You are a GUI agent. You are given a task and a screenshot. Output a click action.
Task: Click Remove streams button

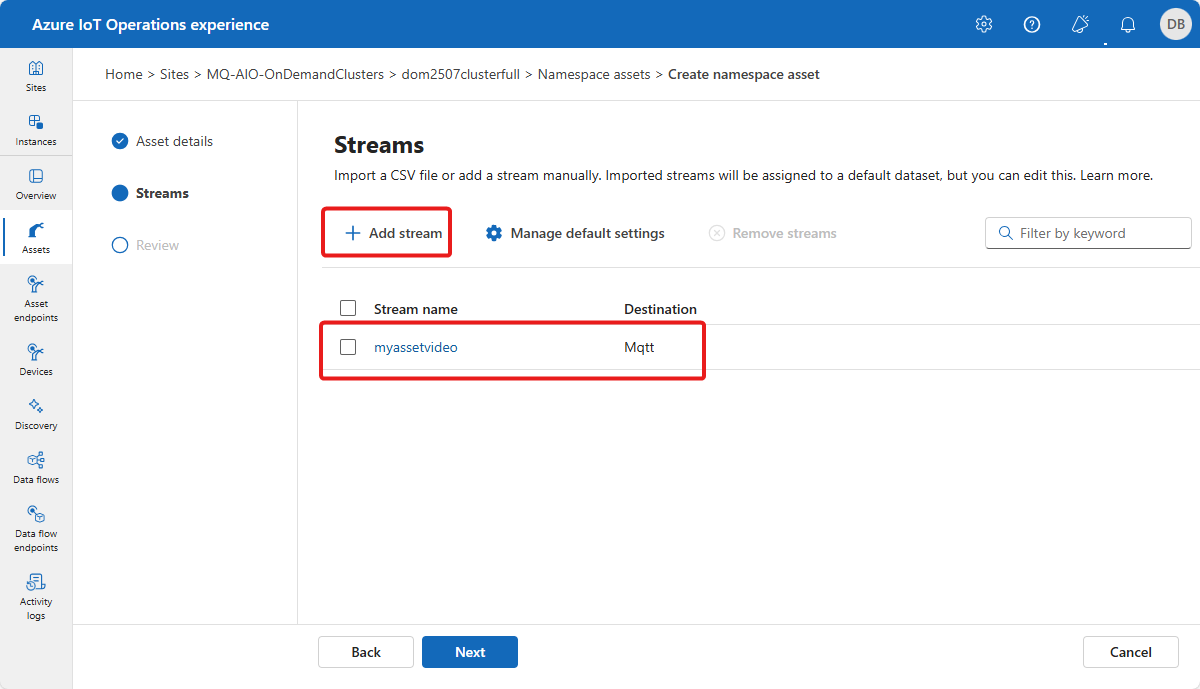click(773, 233)
